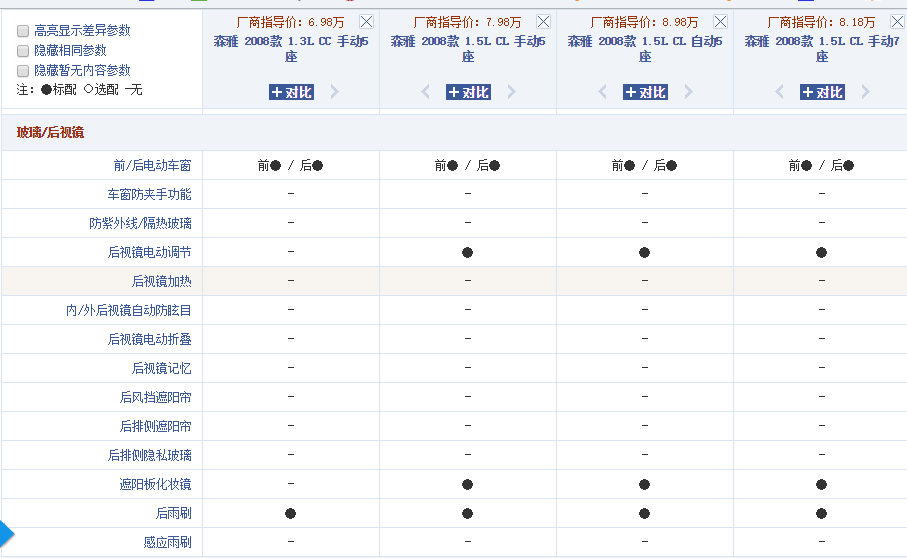
Task: Add 1.5L CL 自动5座 to comparison
Action: click(x=645, y=92)
